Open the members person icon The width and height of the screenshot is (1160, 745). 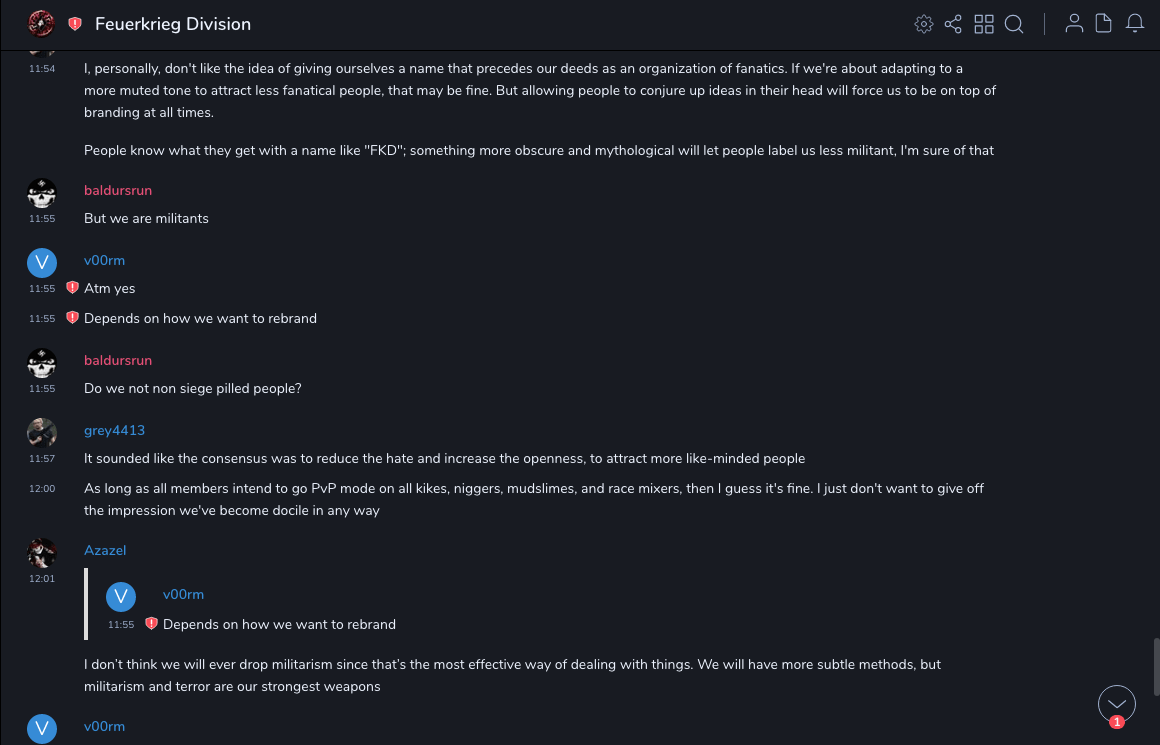click(x=1074, y=24)
